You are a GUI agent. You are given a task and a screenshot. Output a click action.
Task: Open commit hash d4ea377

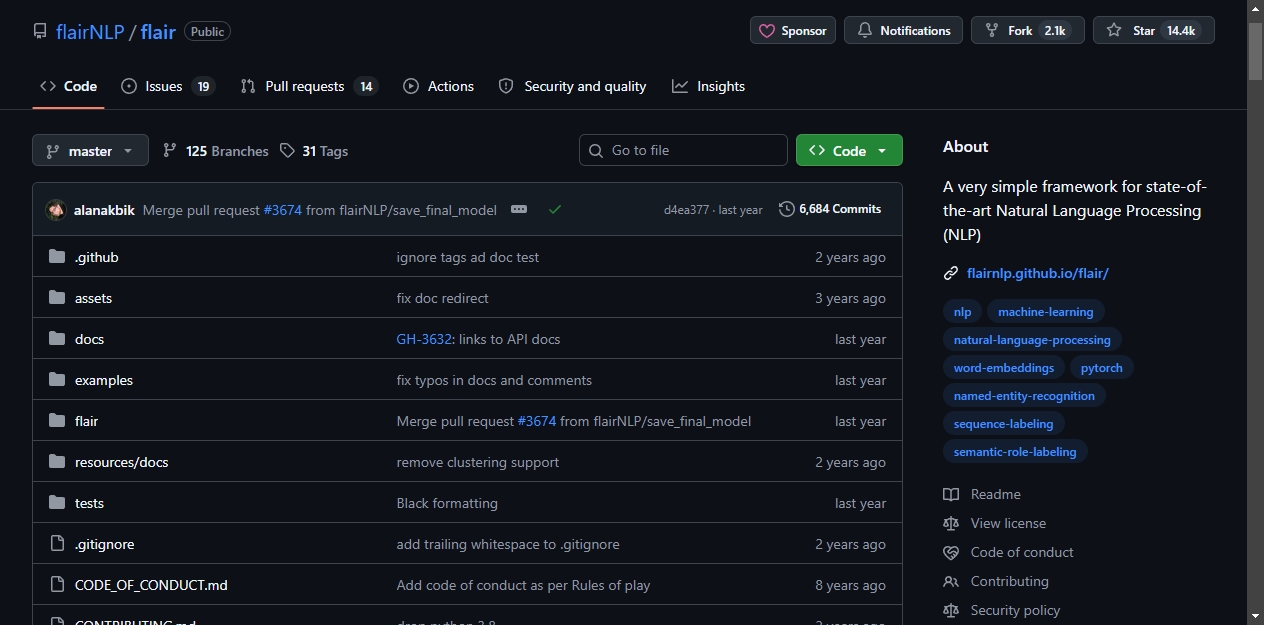(x=686, y=210)
